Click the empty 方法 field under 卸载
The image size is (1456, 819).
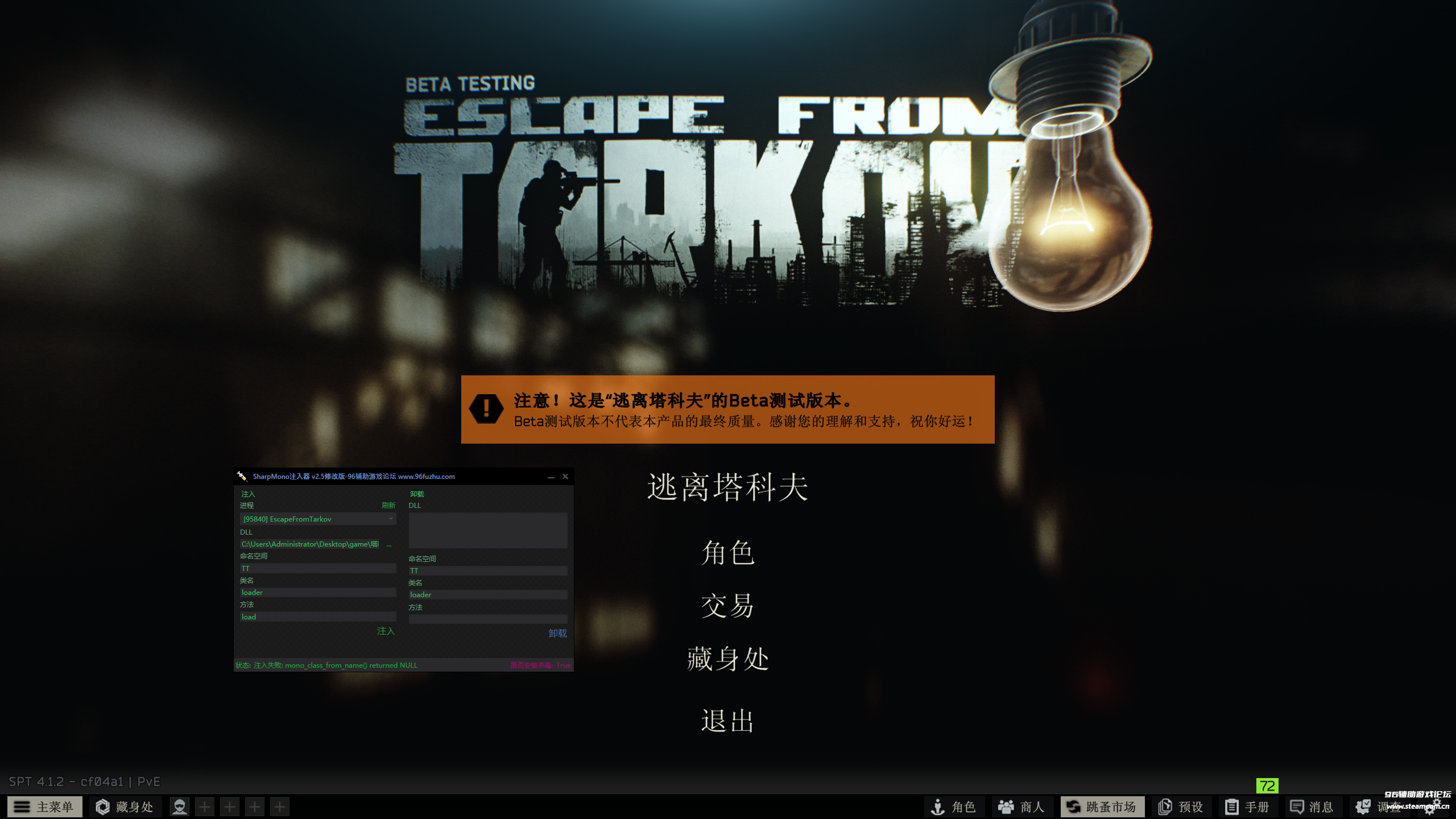point(488,619)
